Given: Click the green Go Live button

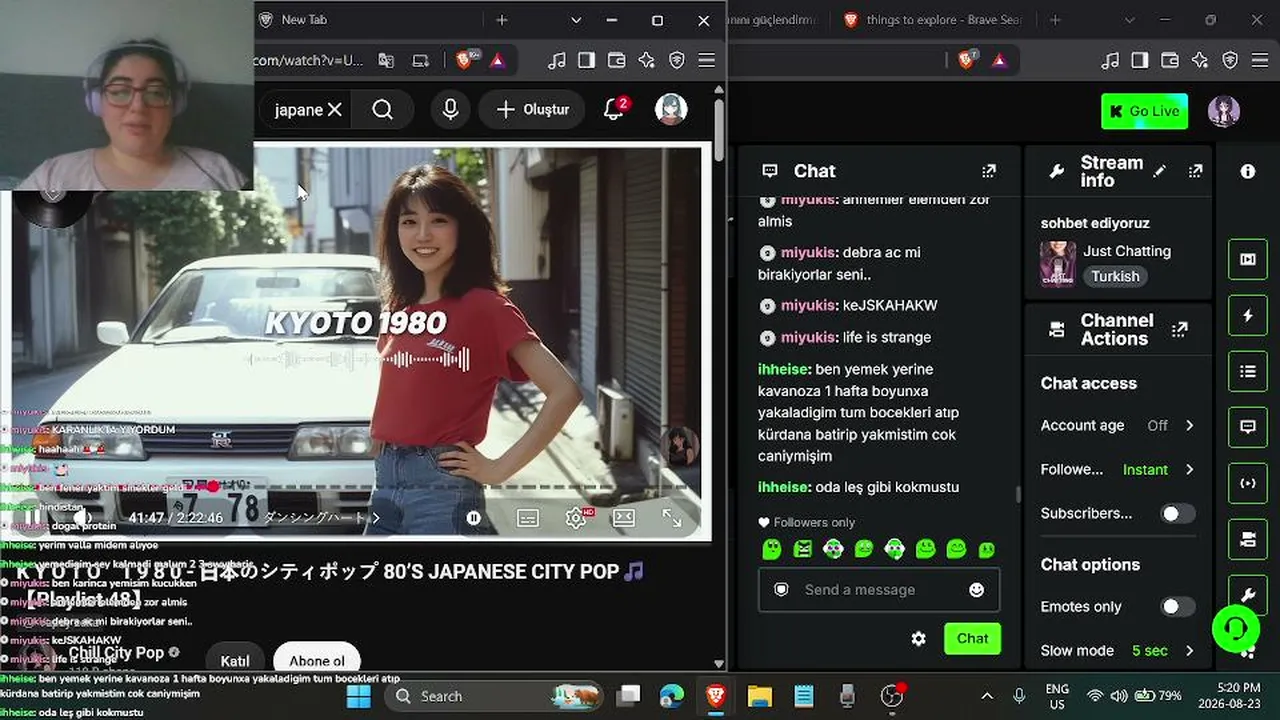Looking at the screenshot, I should click(x=1144, y=111).
